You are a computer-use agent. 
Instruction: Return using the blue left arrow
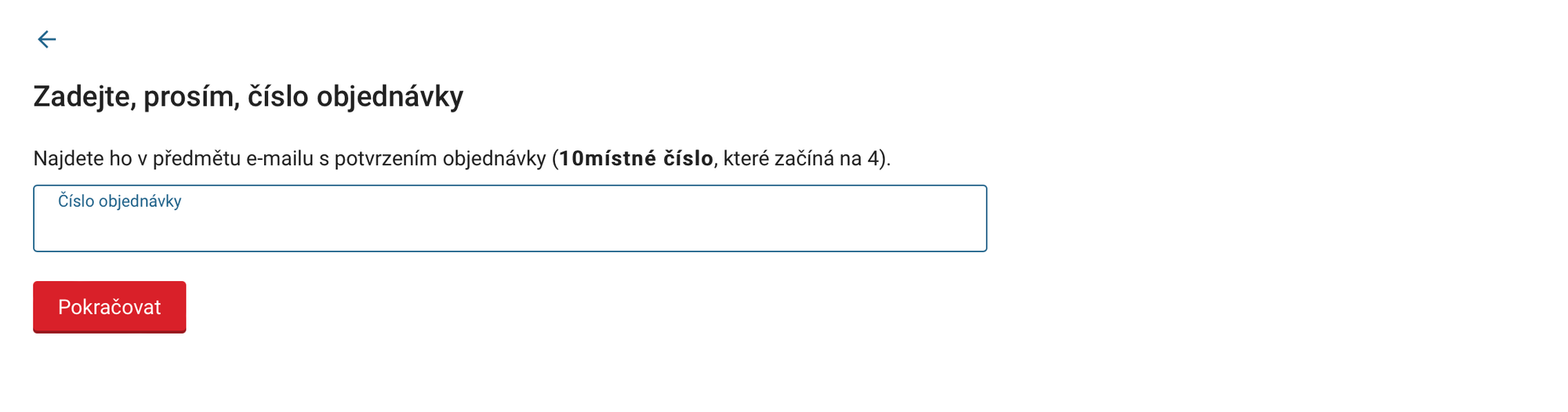point(47,39)
